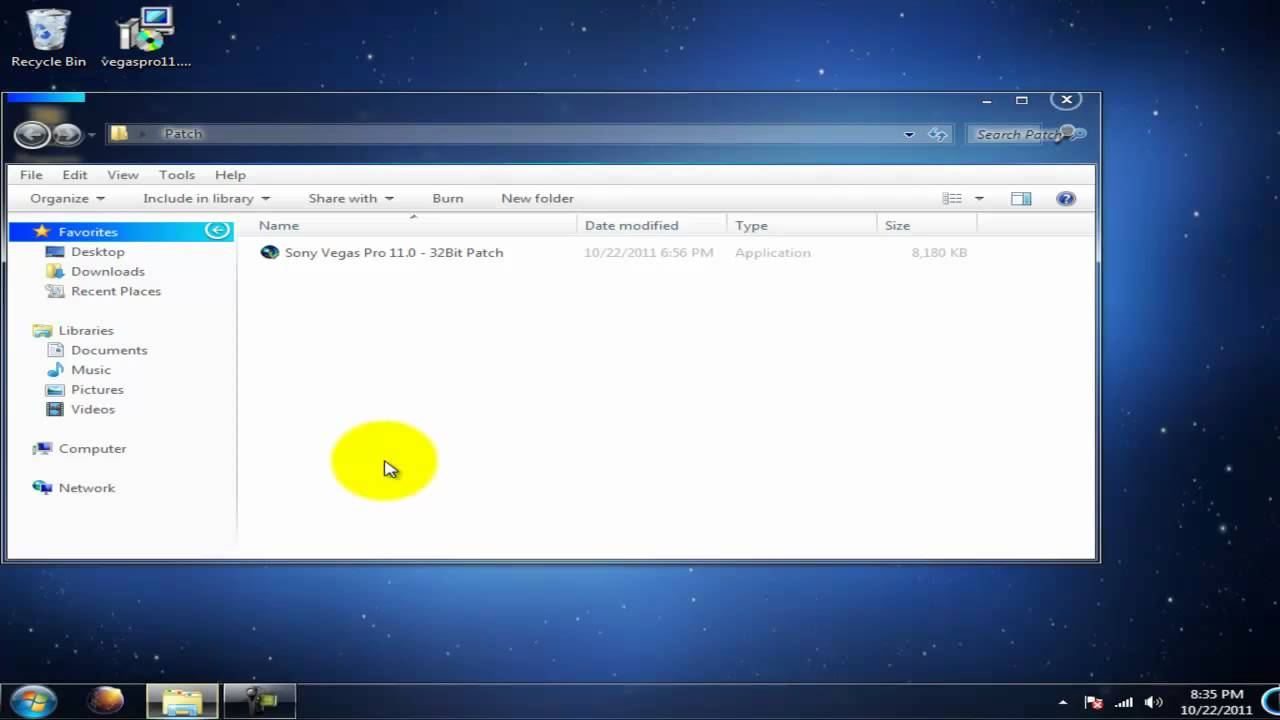
Task: Open the Videos library
Action: click(93, 409)
